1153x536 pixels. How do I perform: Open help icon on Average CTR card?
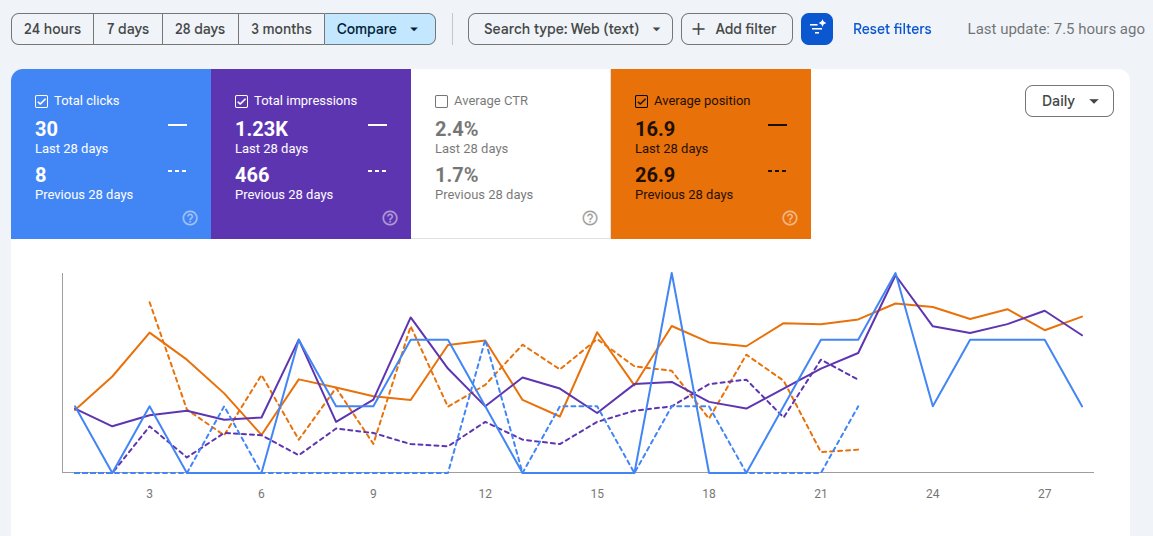590,218
